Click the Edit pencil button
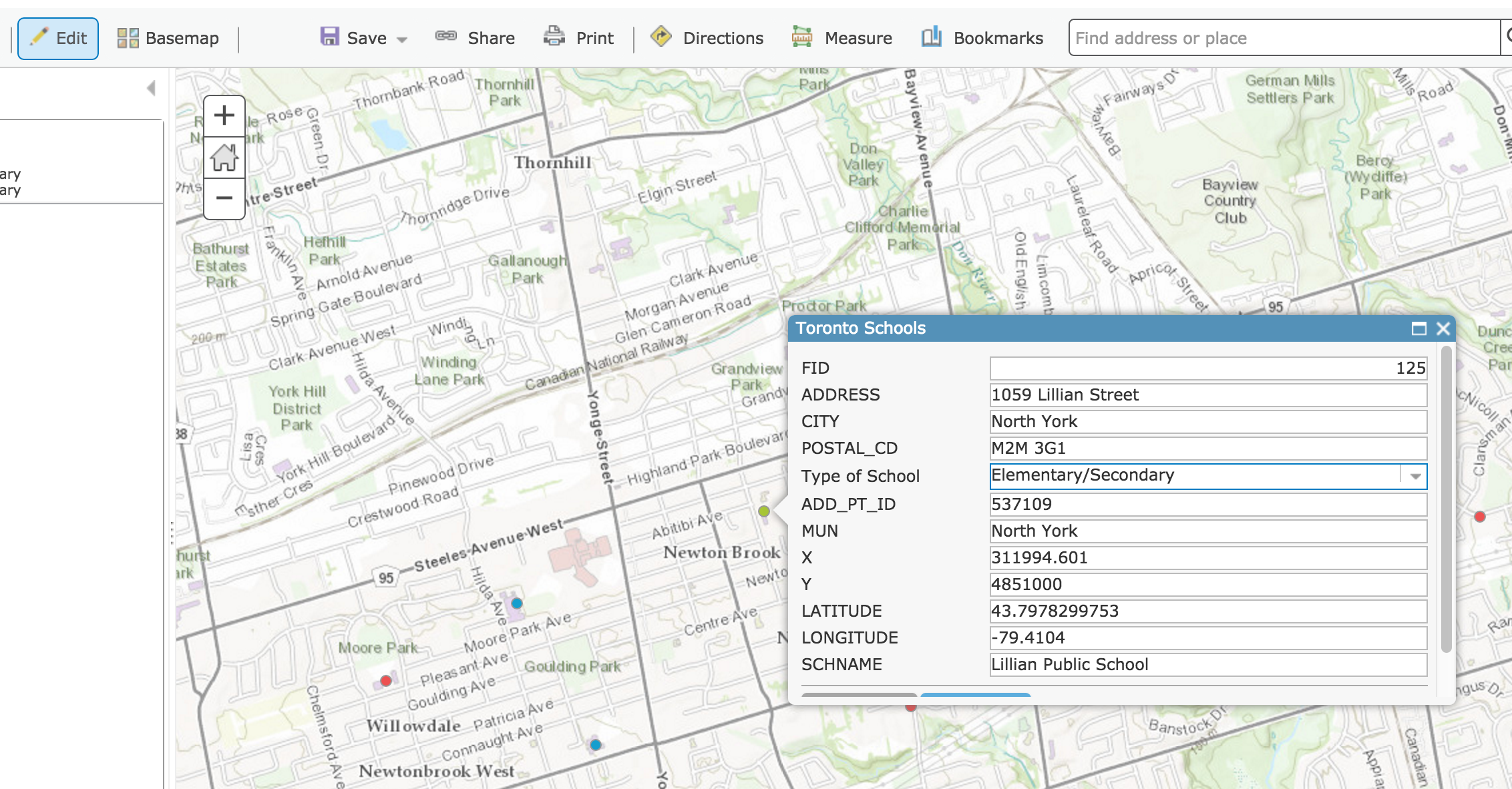1512x789 pixels. (x=58, y=38)
